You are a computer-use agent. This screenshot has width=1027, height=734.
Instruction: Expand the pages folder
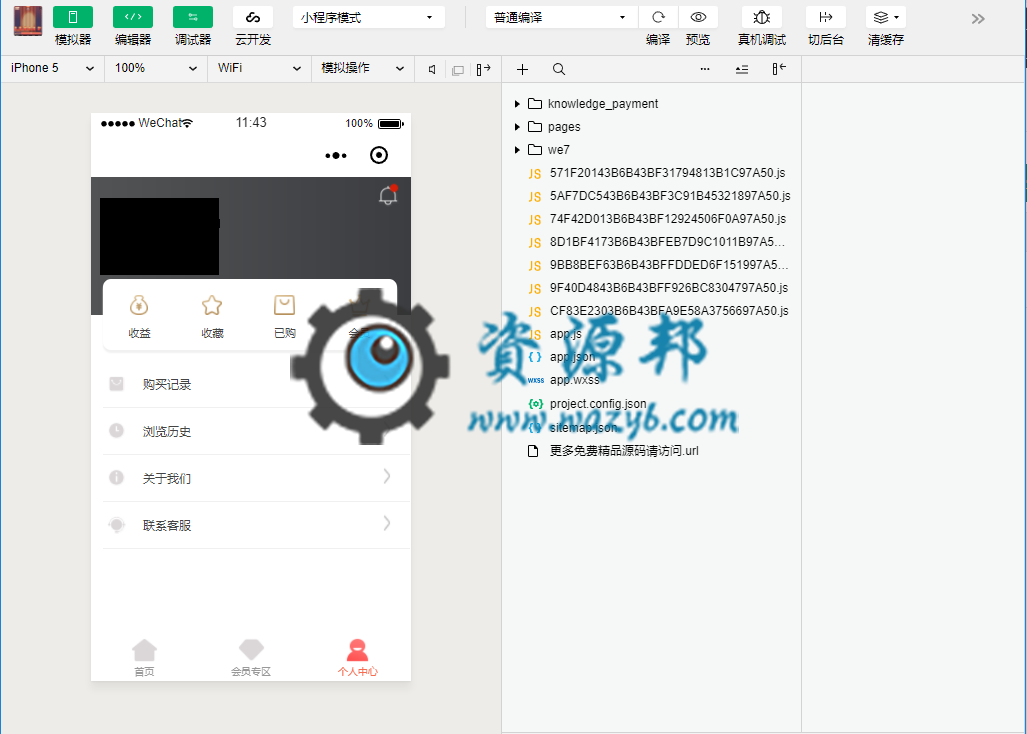(517, 126)
